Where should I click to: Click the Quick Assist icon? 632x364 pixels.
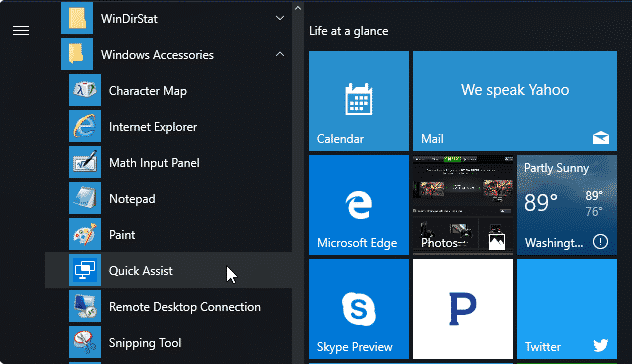(85, 270)
